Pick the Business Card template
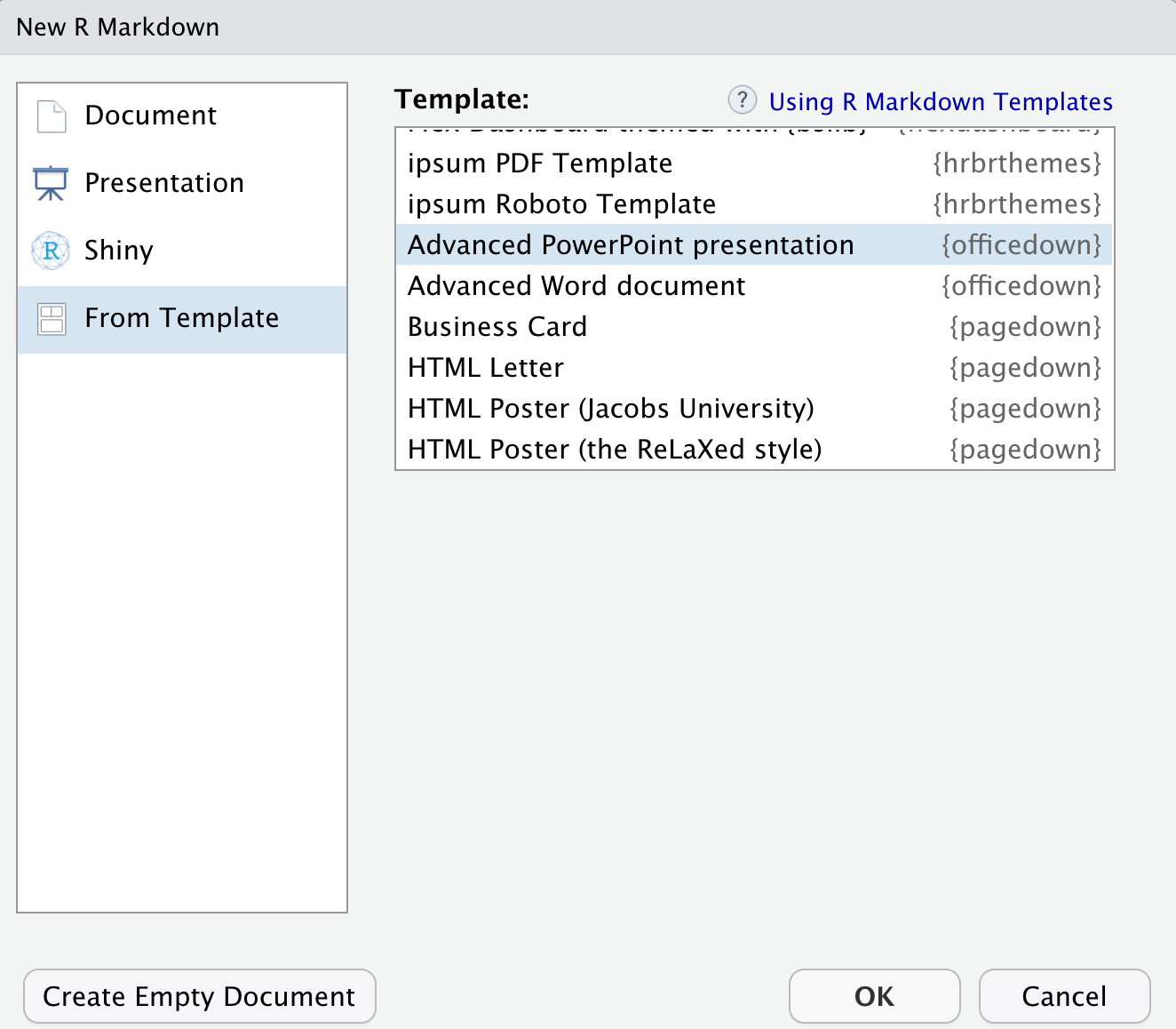The width and height of the screenshot is (1176, 1029). point(754,327)
